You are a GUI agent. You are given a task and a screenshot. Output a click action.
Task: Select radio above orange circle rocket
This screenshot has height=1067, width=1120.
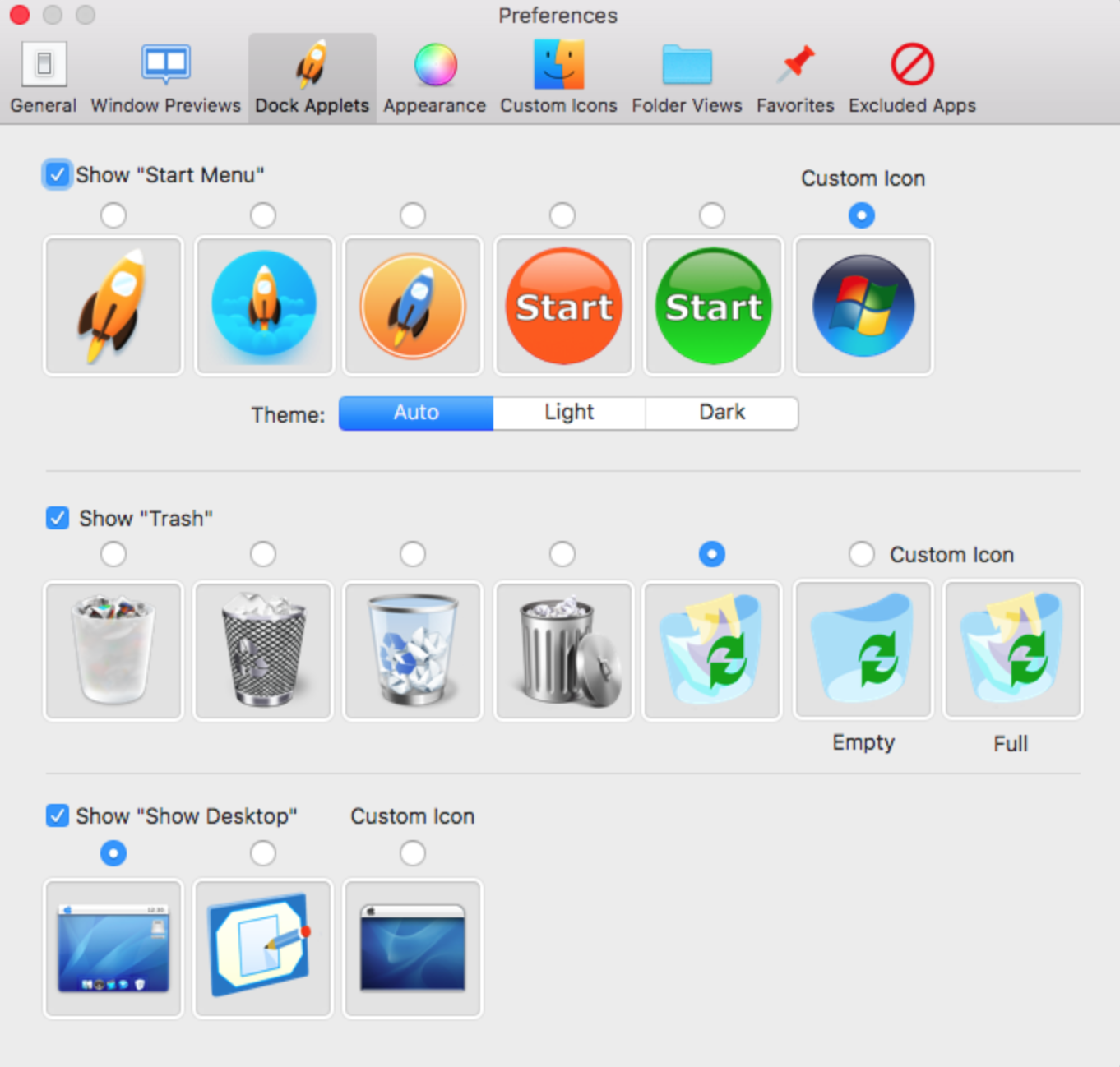pyautogui.click(x=413, y=215)
